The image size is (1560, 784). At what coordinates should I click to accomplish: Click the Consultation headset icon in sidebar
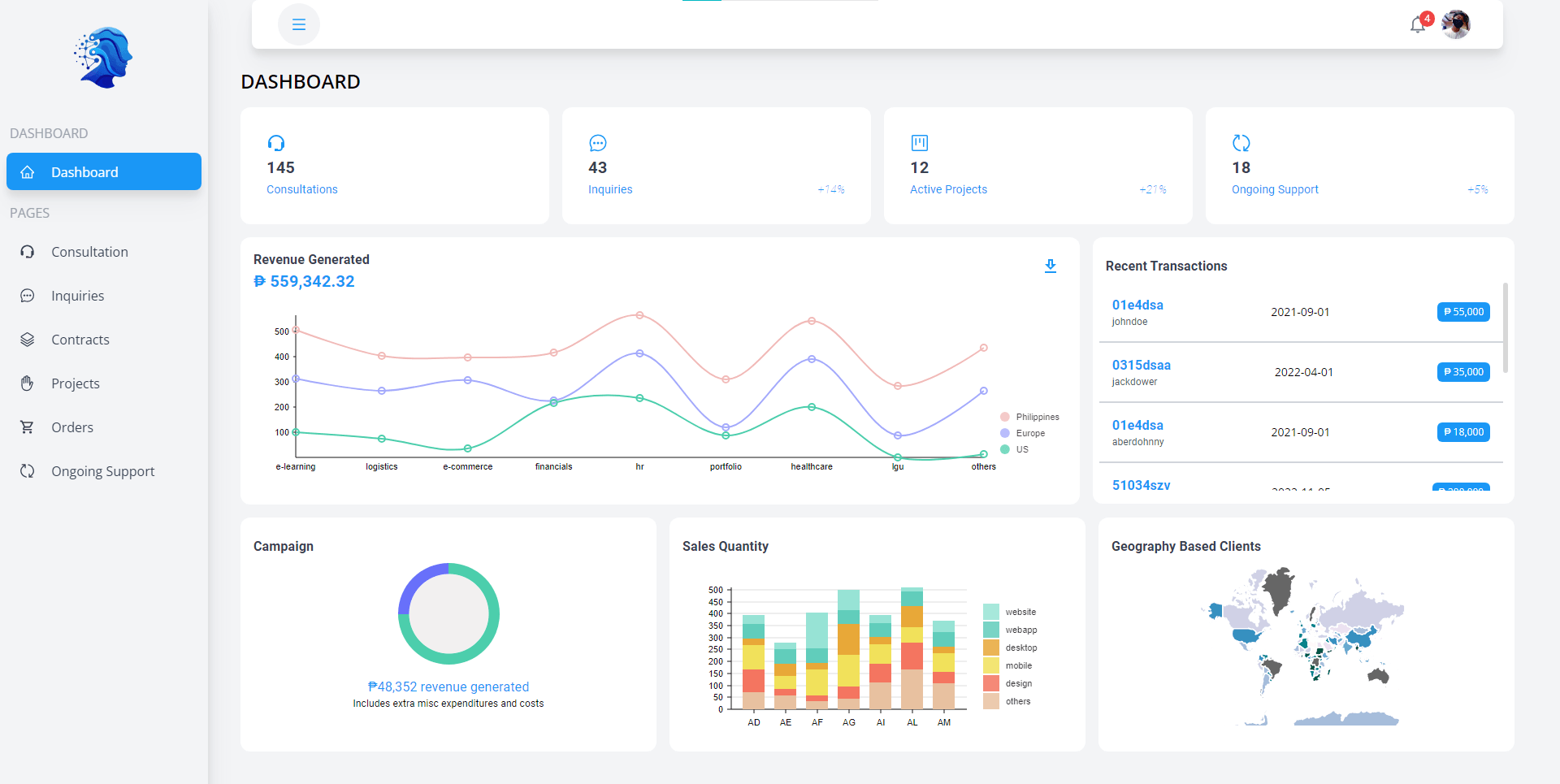28,252
